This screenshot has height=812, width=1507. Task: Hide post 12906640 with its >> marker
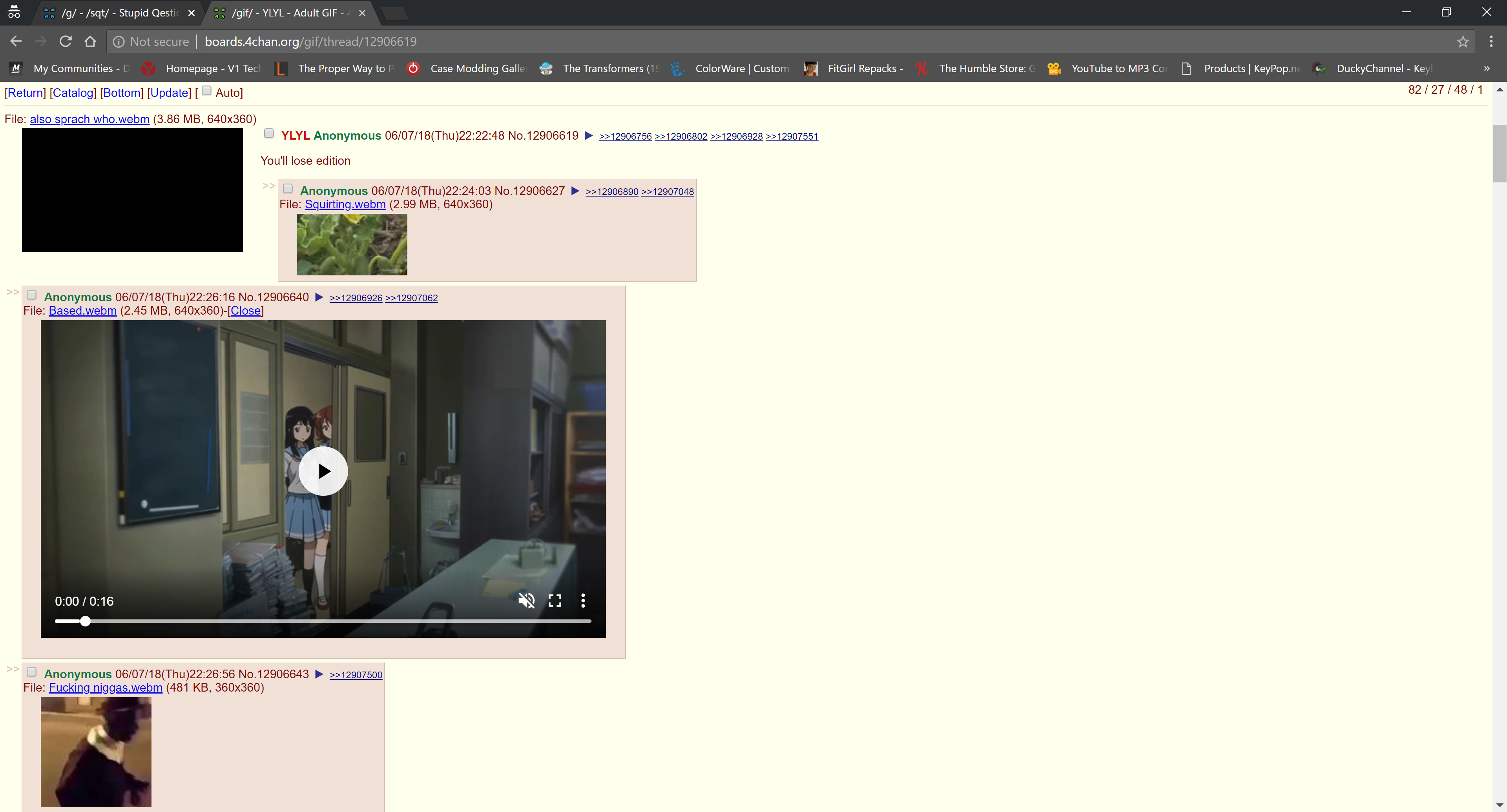[x=12, y=292]
